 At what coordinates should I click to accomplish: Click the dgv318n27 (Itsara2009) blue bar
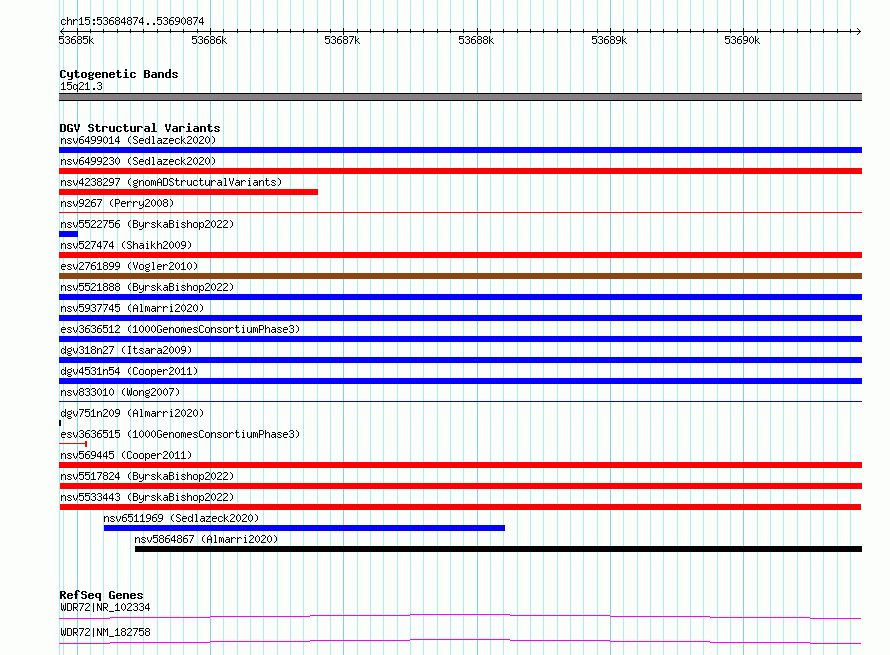coord(460,360)
